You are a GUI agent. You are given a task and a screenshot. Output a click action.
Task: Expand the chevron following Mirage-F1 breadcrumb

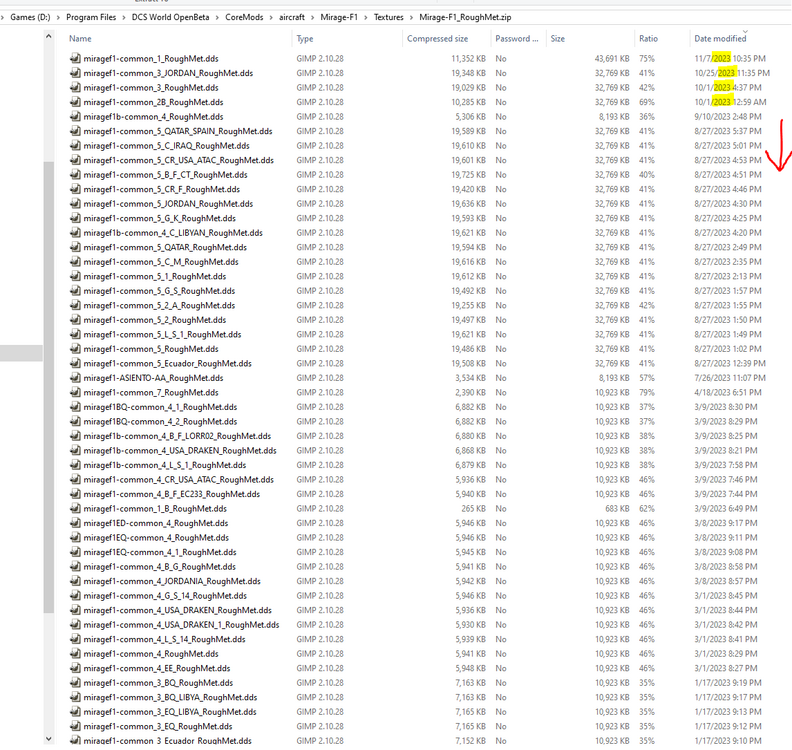pos(366,17)
